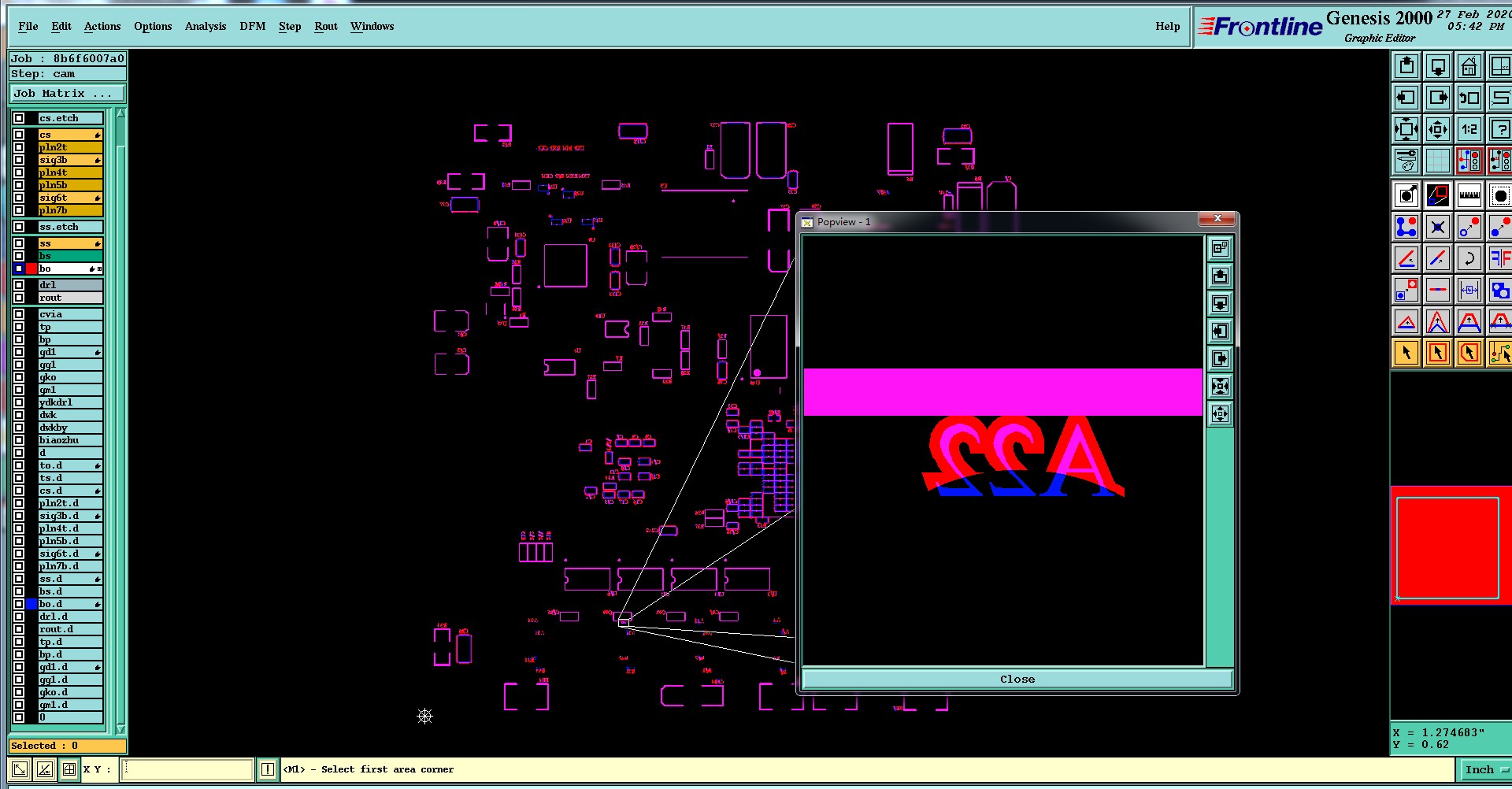1512x789 pixels.
Task: Click Close button in Popview window
Action: coord(1017,679)
